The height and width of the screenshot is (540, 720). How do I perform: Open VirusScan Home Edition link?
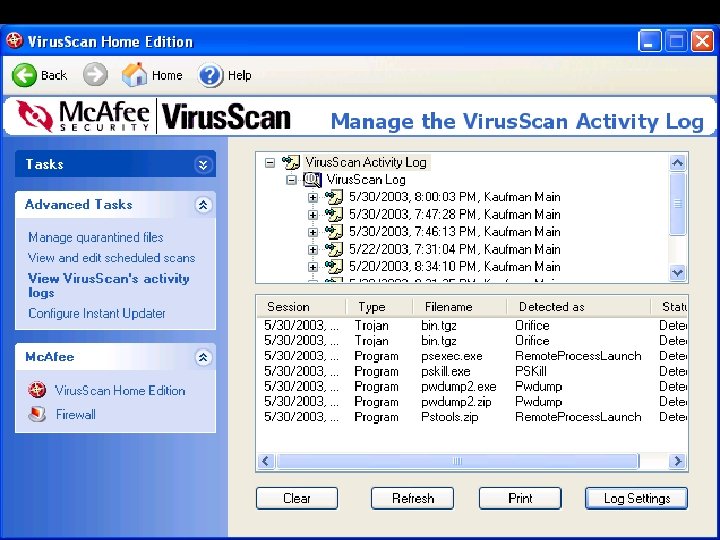click(x=120, y=390)
